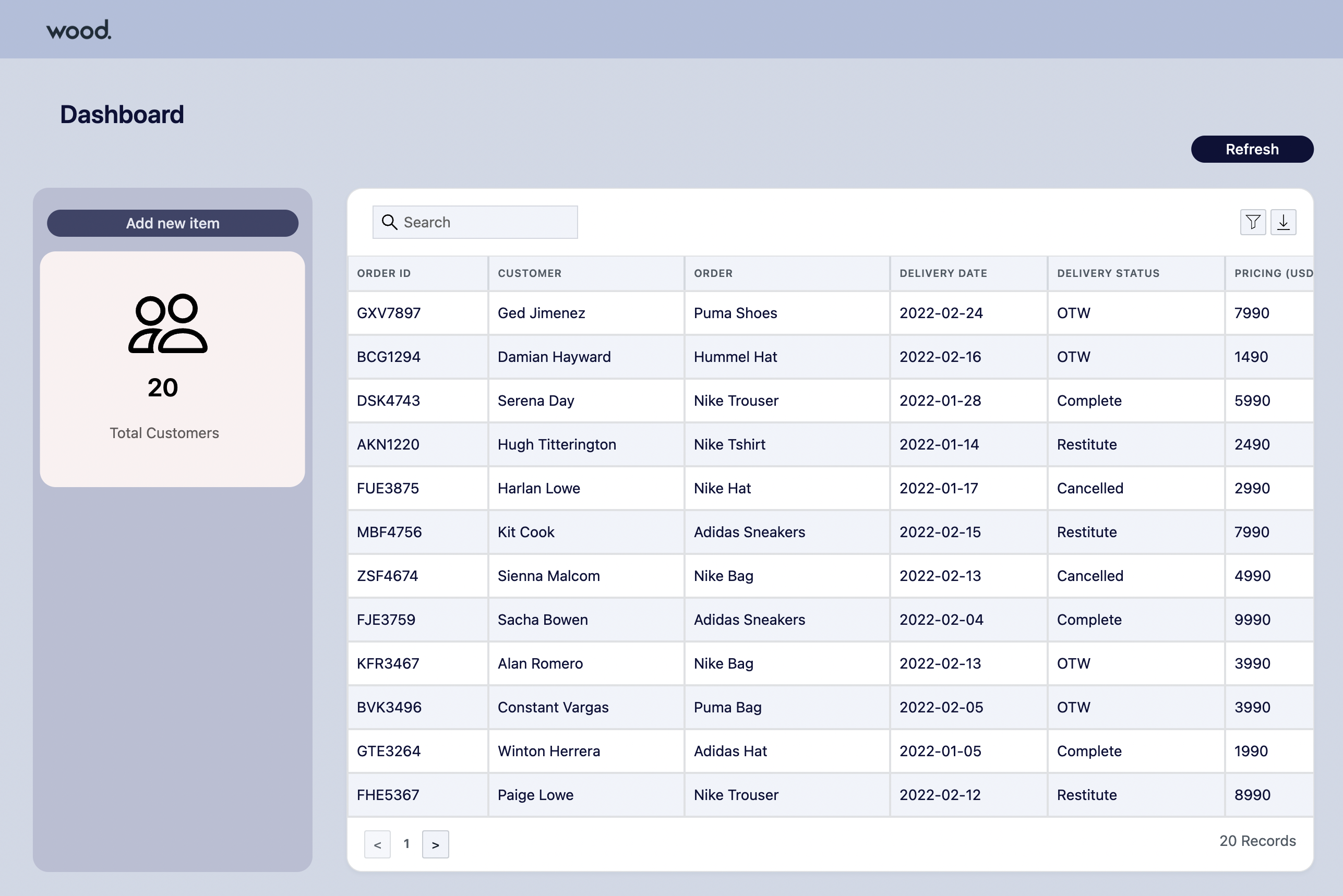Select the Damian Hayward customer cell
This screenshot has width=1343, height=896.
(554, 357)
